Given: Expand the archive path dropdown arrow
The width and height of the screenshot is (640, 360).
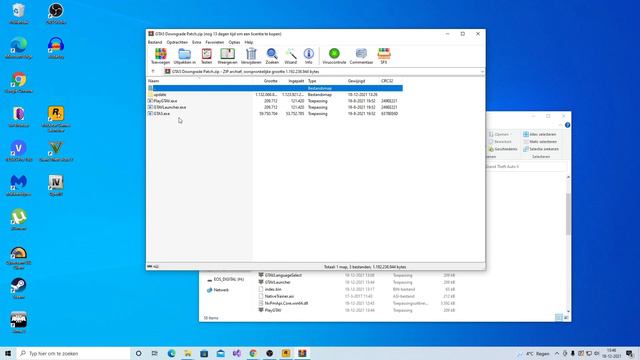Looking at the screenshot, I should pos(482,71).
